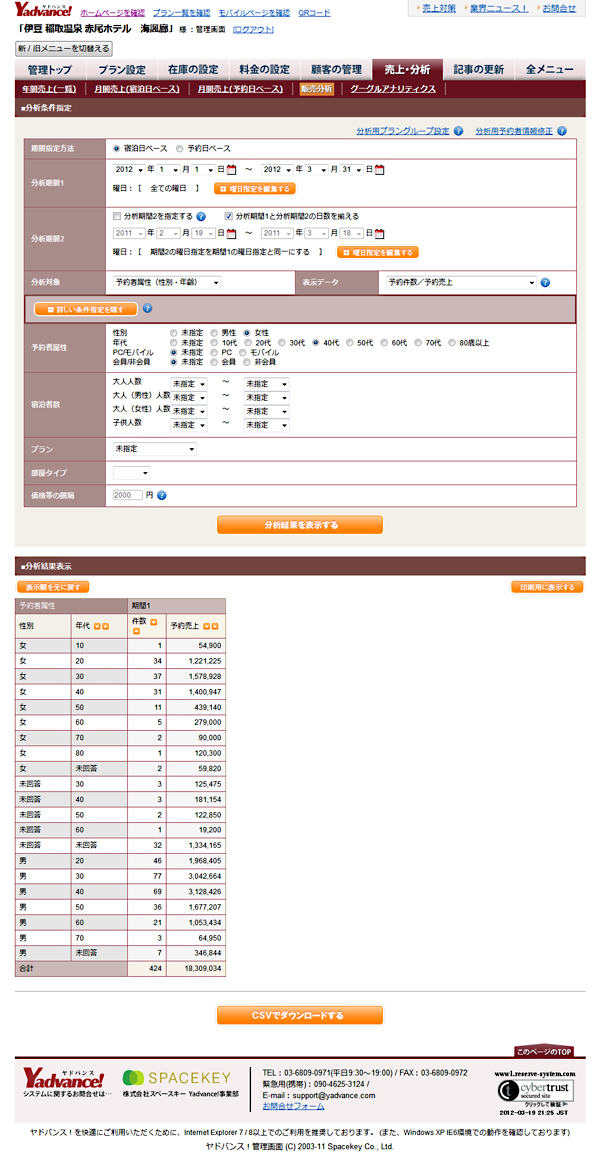Sort 予約売上 column descending with down arrow
600x1154 pixels.
[x=206, y=626]
